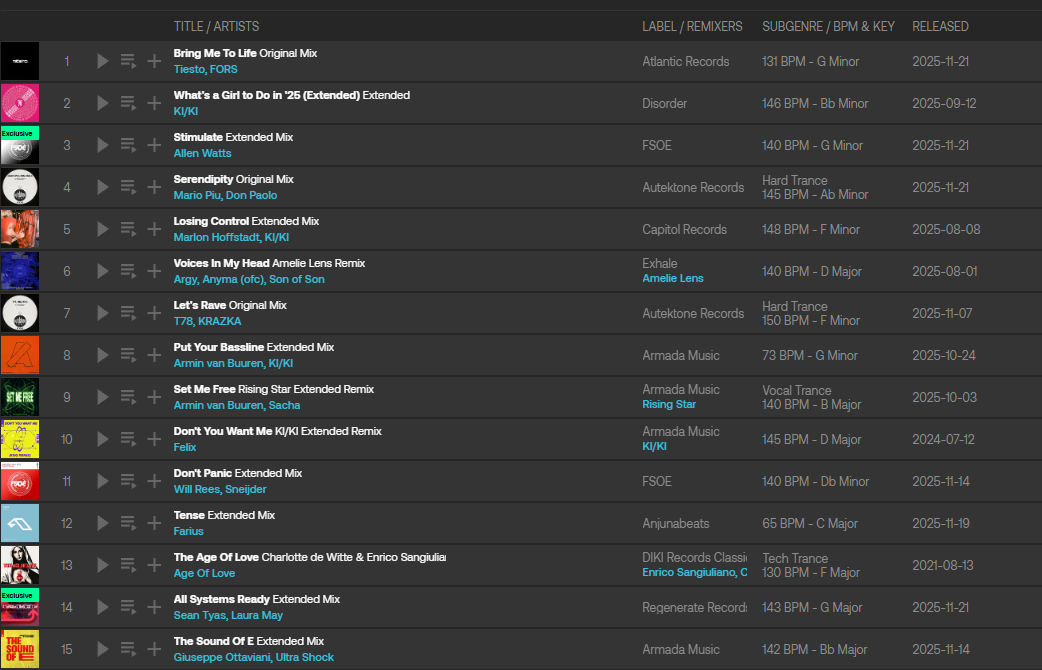Play the Tense Extended Mix track
1042x670 pixels.
pos(102,523)
